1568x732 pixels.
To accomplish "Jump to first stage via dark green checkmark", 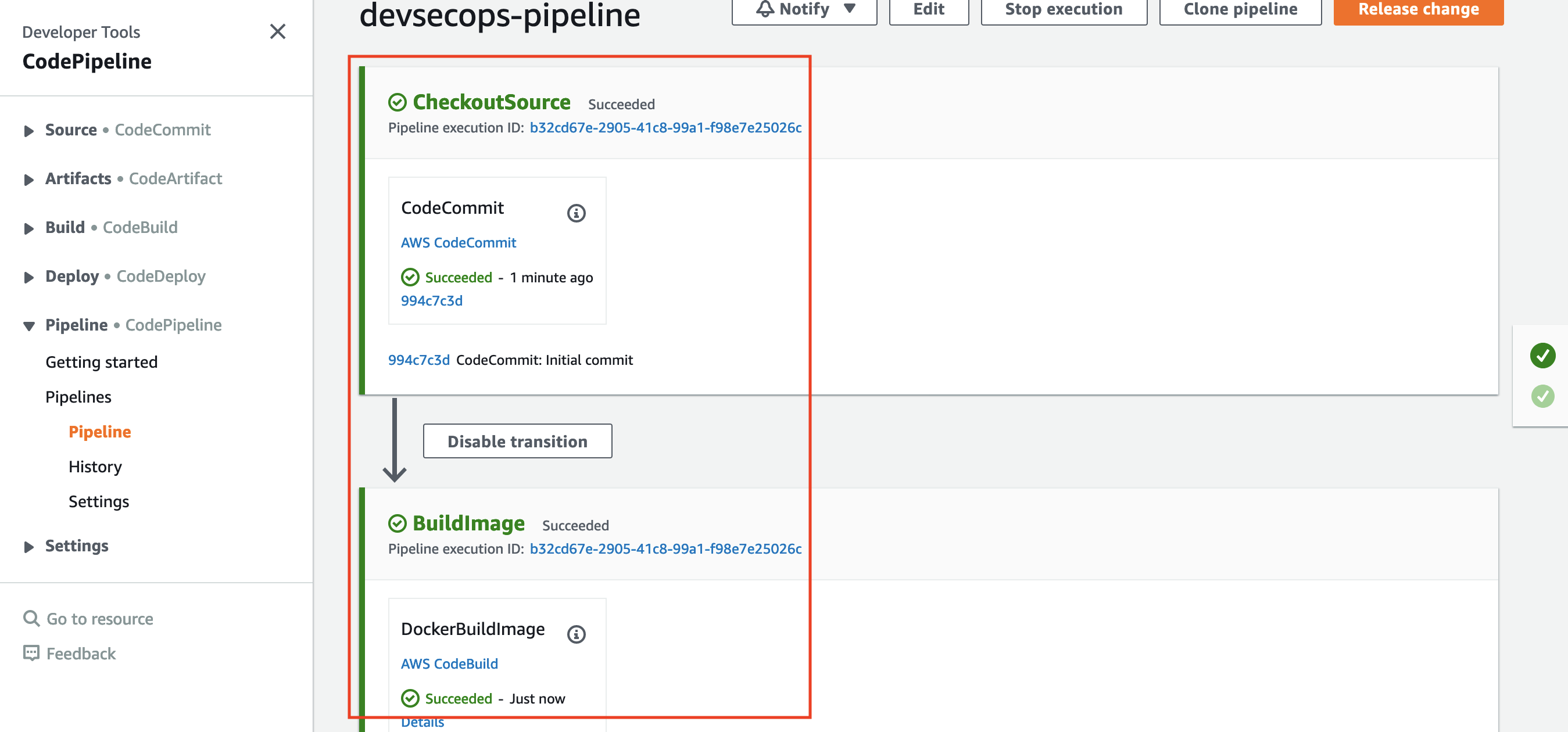I will (x=1542, y=356).
